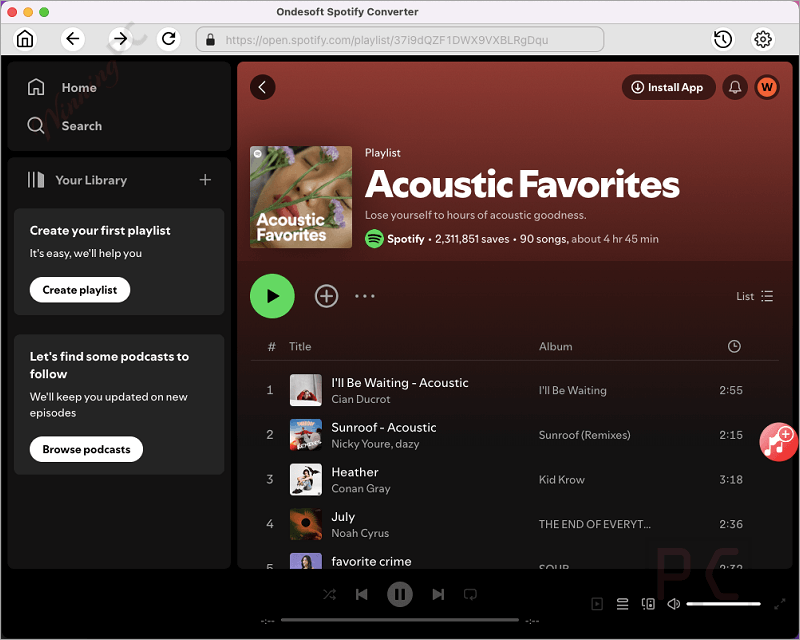
Task: Select track Heather
Action: coord(355,472)
